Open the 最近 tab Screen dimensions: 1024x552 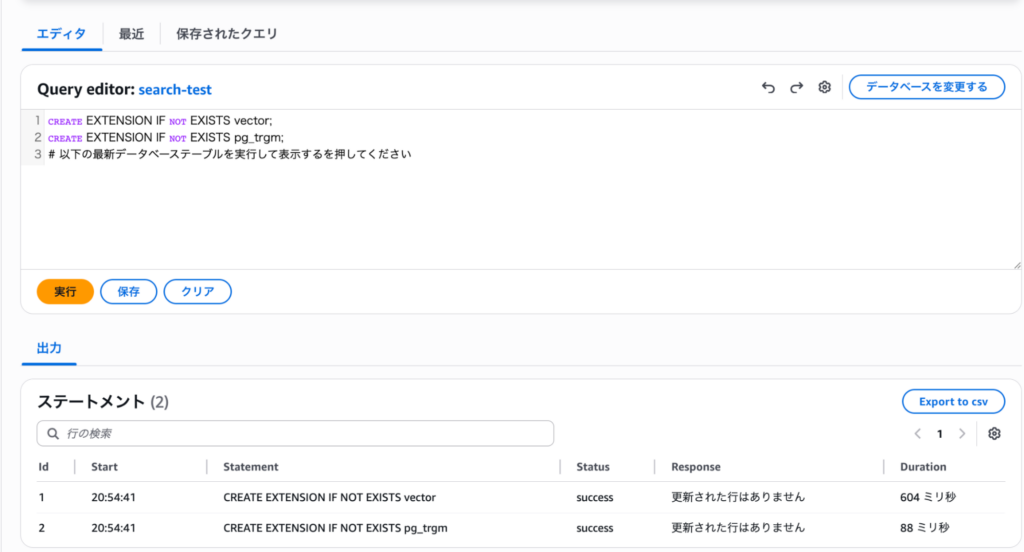coord(131,34)
